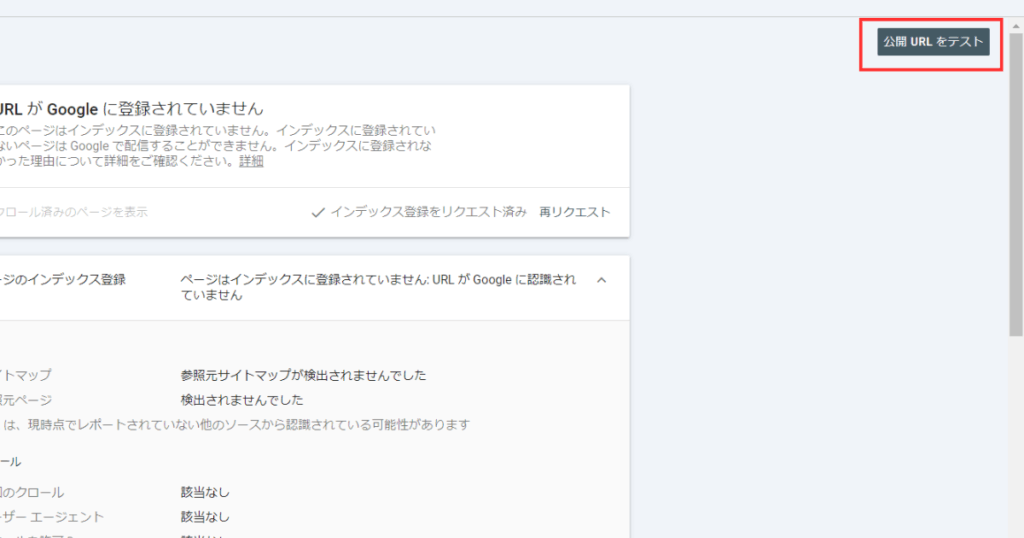Click the ページのインデックス登録 row label
1024x538 pixels.
click(63, 280)
